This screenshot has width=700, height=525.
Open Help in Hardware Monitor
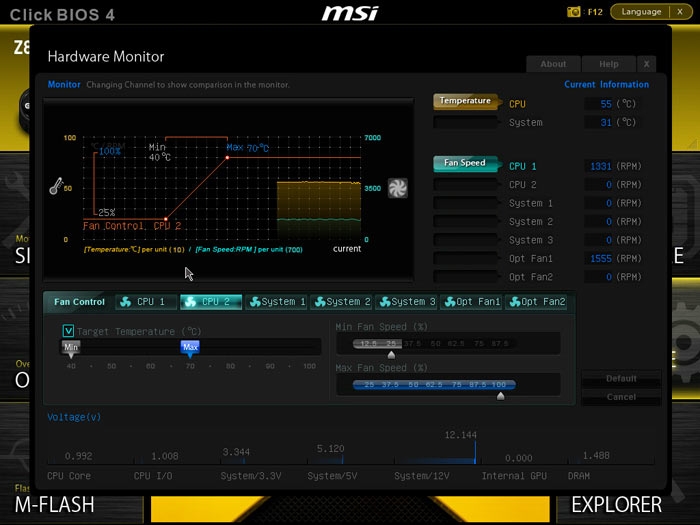click(608, 64)
